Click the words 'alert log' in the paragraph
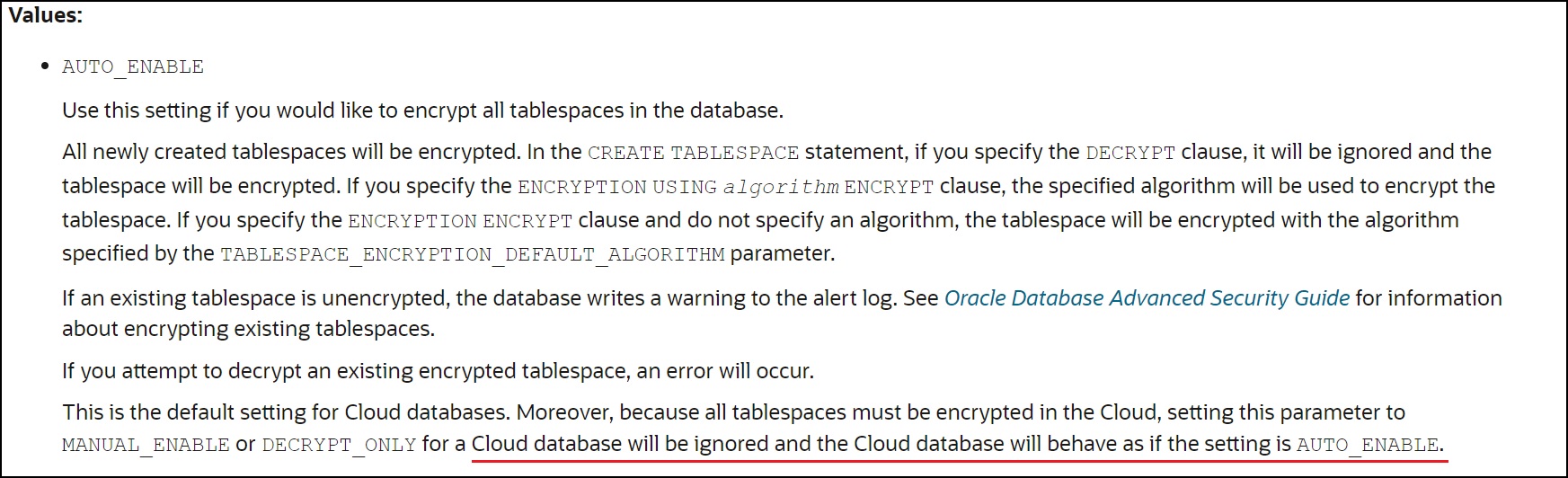Viewport: 1568px width, 478px height. point(849,298)
